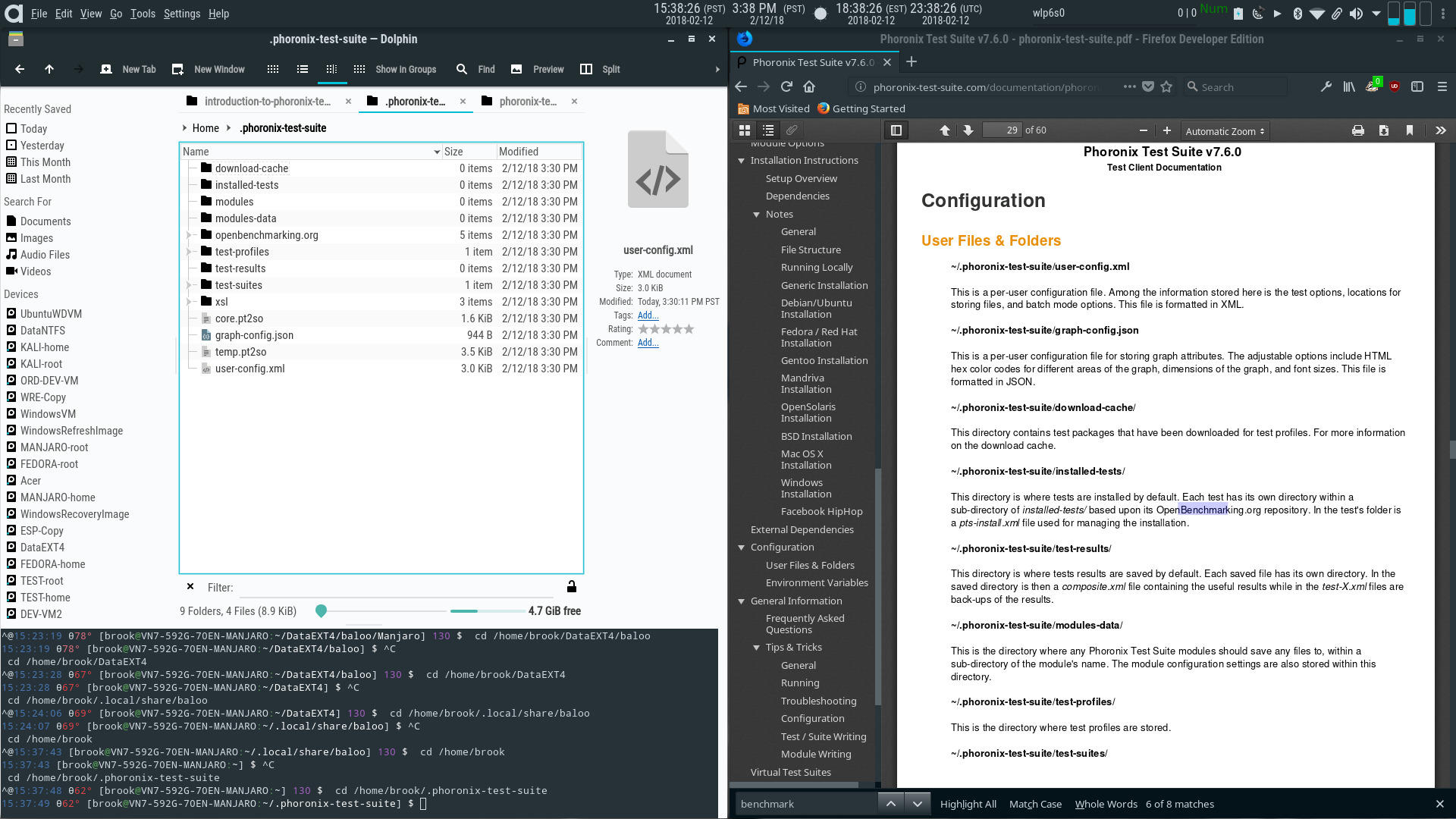Collapse Tips & Tricks outline section

point(757,648)
